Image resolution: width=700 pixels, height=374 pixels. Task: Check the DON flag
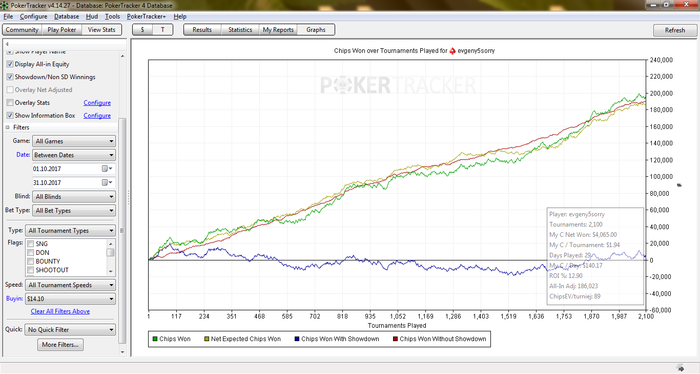point(31,253)
